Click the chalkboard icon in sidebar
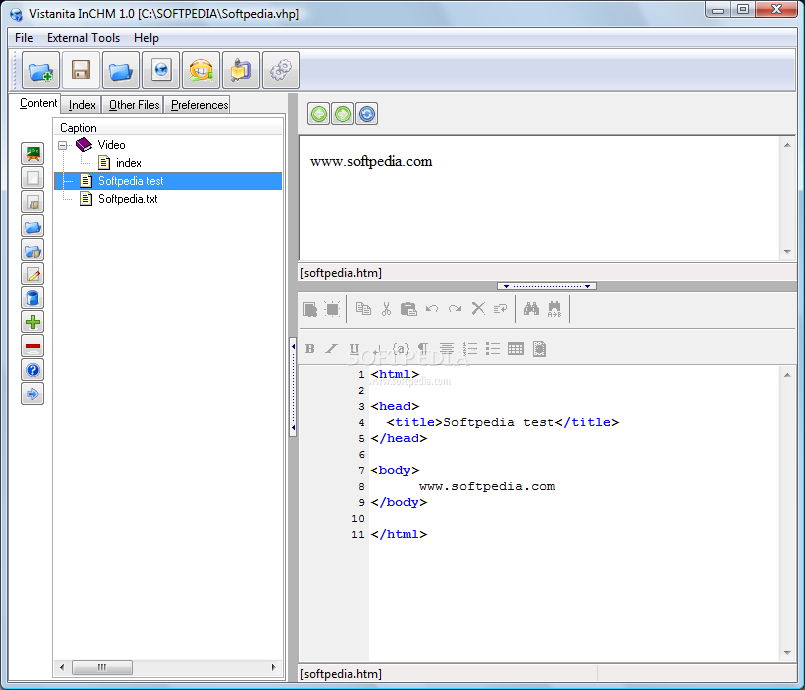The width and height of the screenshot is (805, 690). point(32,154)
